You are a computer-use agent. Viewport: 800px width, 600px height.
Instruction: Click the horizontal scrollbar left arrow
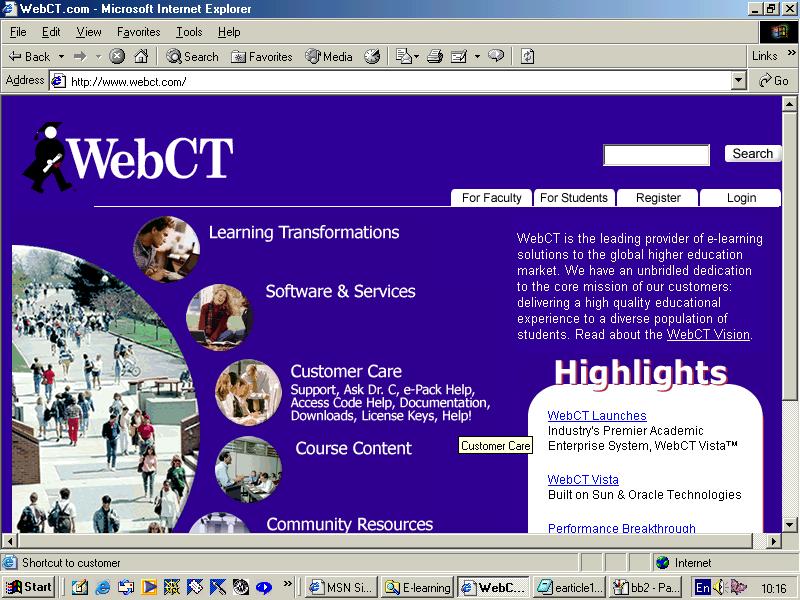click(x=10, y=541)
